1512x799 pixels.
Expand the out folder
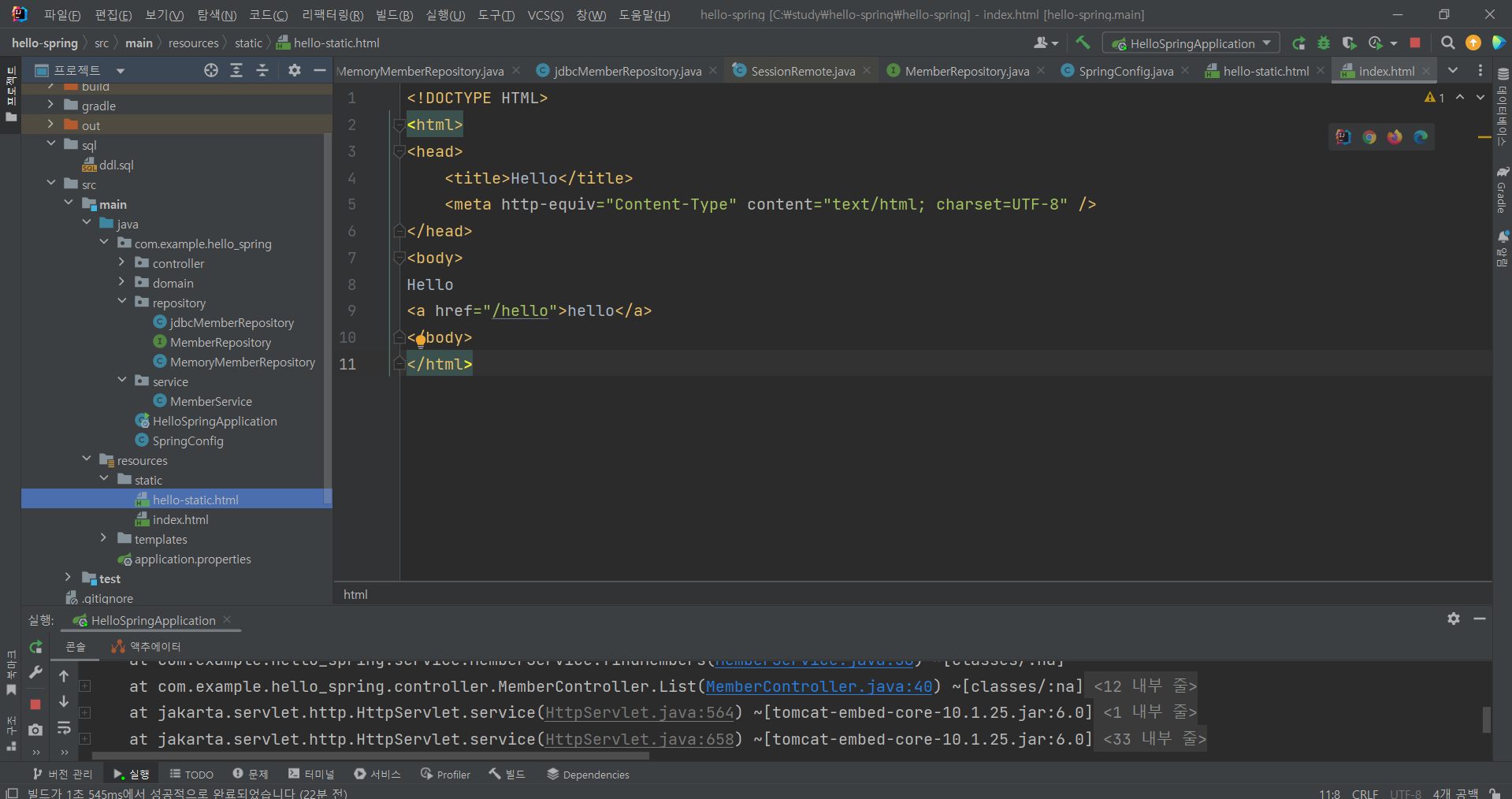tap(50, 124)
